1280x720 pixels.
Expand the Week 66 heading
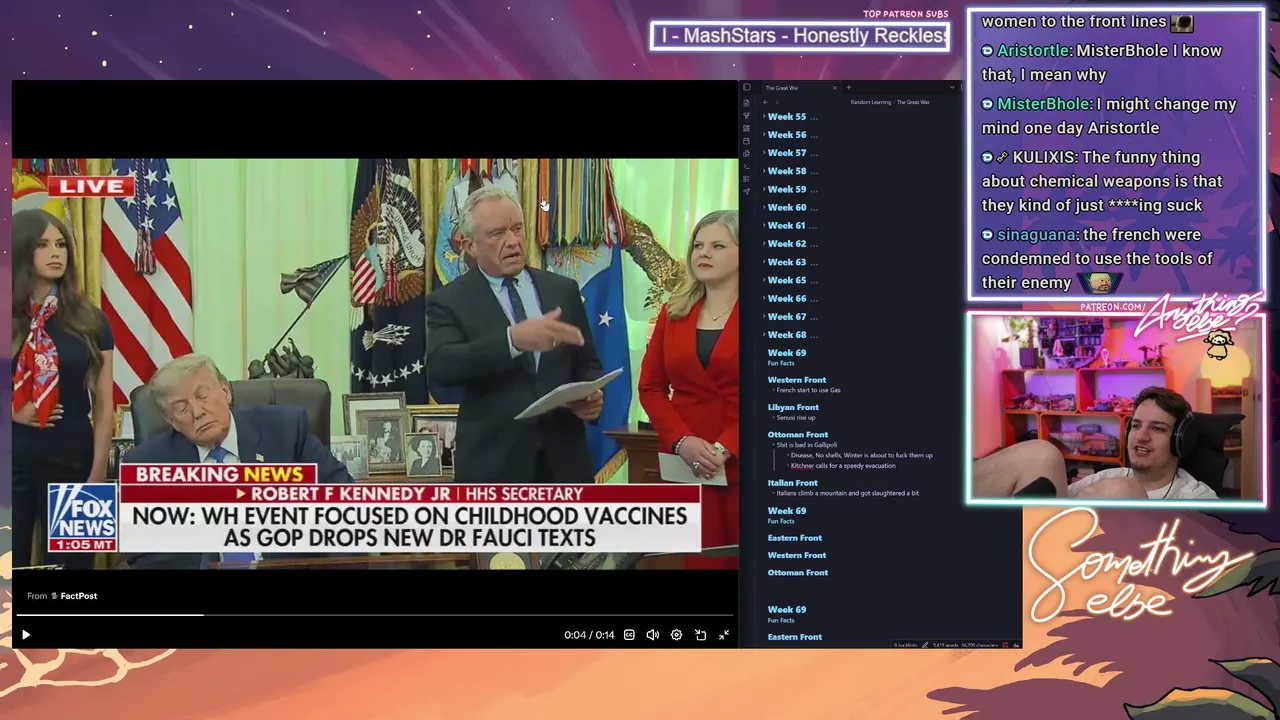(764, 299)
